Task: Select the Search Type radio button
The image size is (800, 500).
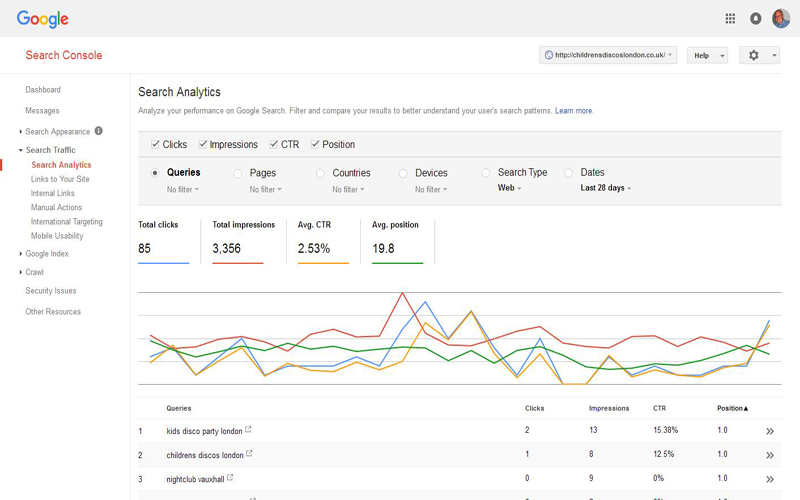Action: click(x=486, y=173)
